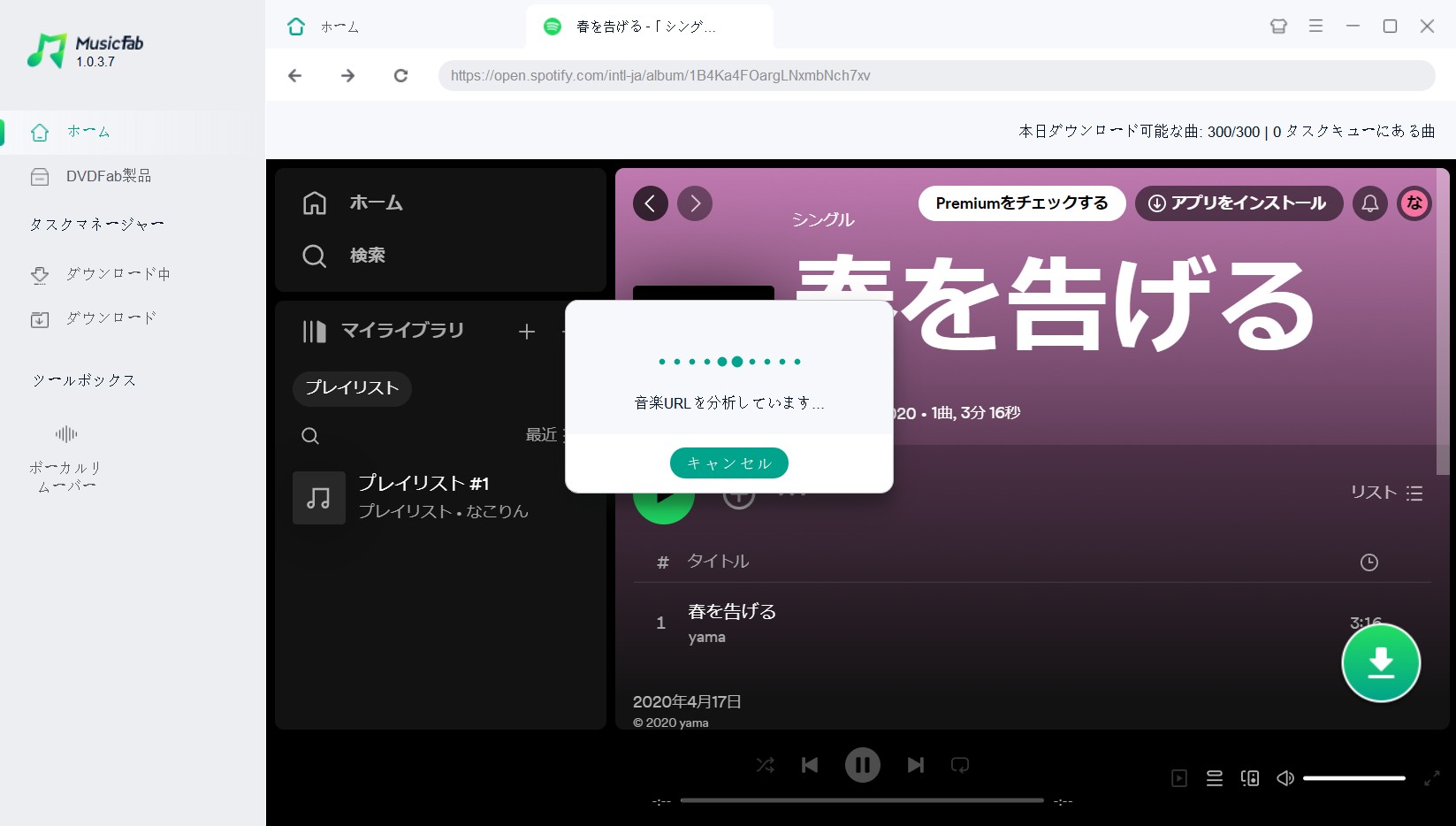
Task: Add playlist with plus icon
Action: tap(527, 332)
